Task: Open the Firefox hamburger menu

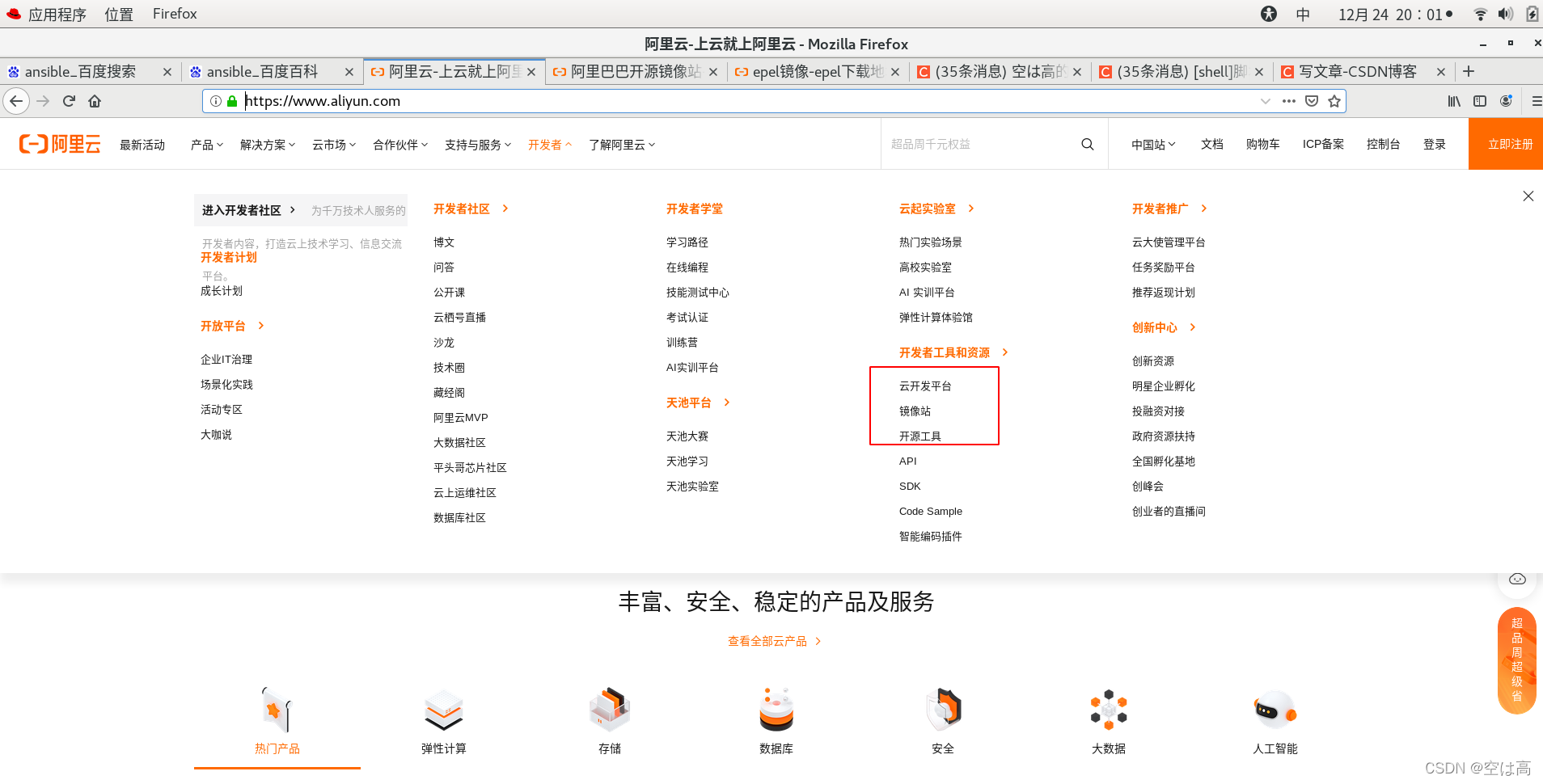Action: point(1536,101)
